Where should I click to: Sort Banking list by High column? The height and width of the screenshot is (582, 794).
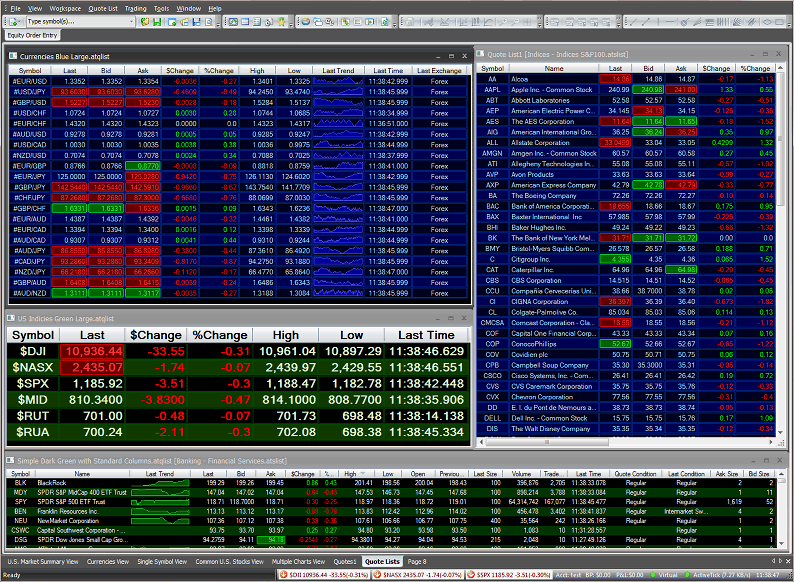pos(354,474)
